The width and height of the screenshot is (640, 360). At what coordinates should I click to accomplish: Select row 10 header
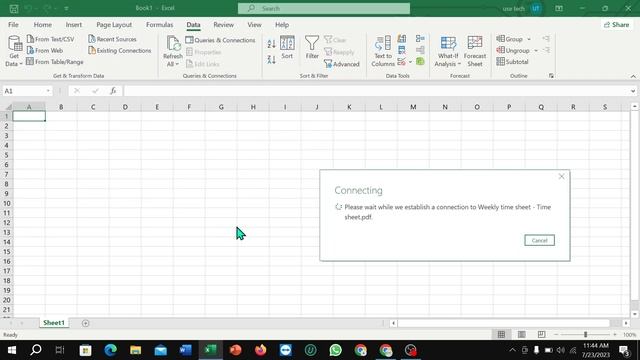click(7, 203)
